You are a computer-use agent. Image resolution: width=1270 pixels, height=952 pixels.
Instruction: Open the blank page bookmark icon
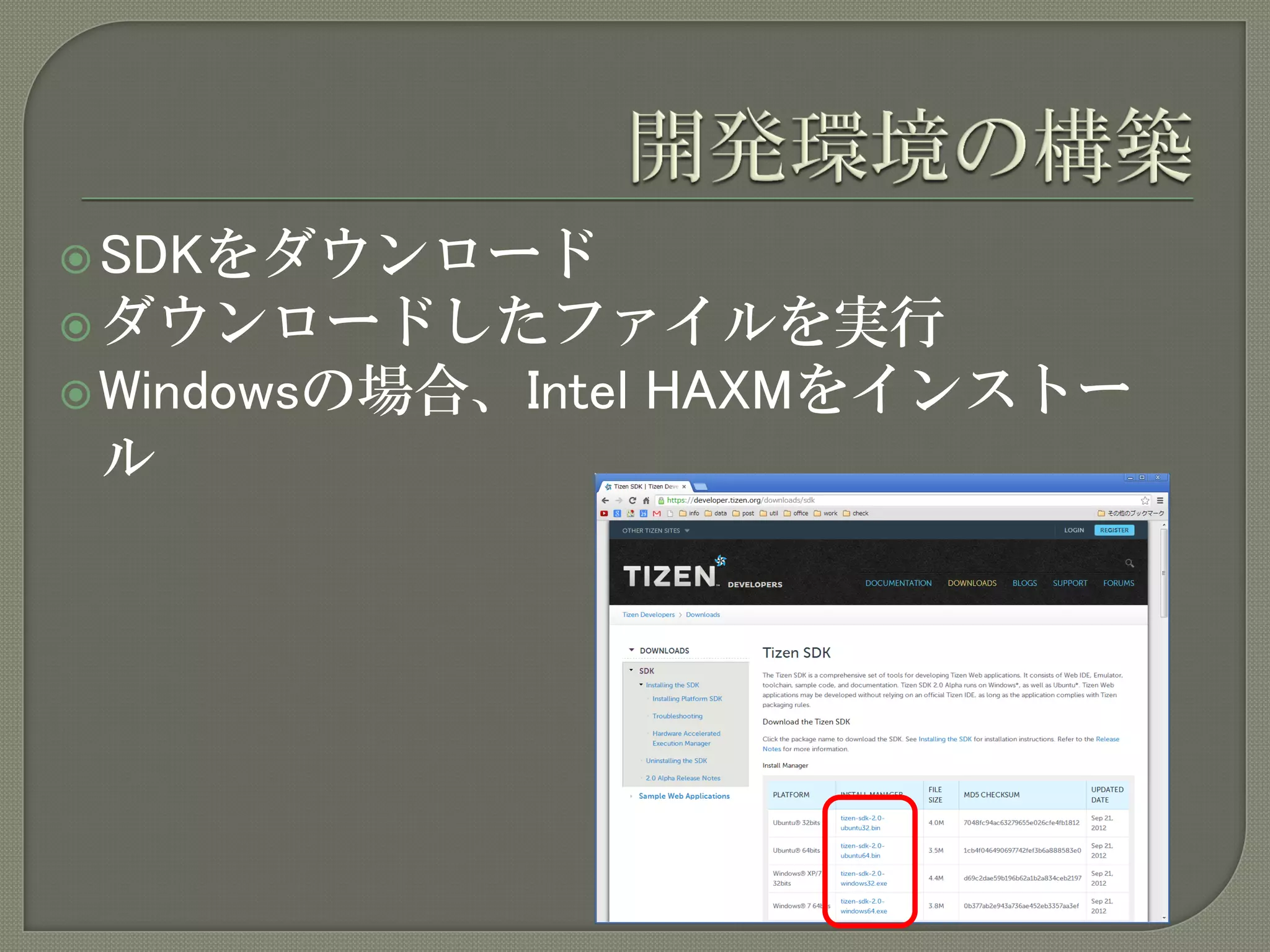[670, 513]
